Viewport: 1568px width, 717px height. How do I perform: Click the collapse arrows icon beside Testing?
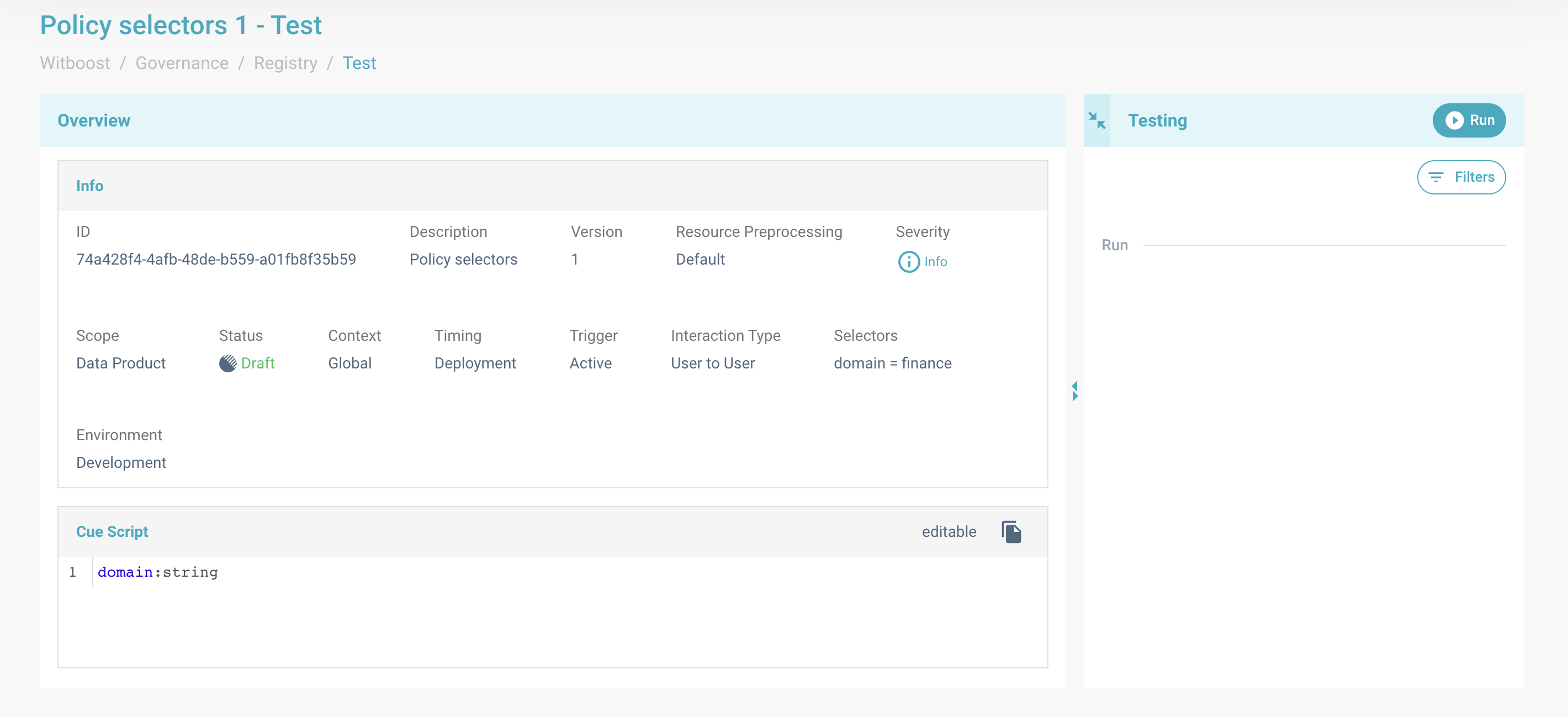point(1097,120)
